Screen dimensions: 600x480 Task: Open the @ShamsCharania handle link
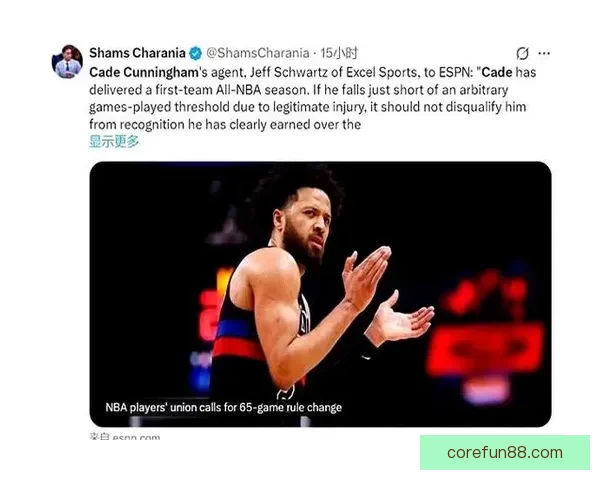[x=258, y=53]
